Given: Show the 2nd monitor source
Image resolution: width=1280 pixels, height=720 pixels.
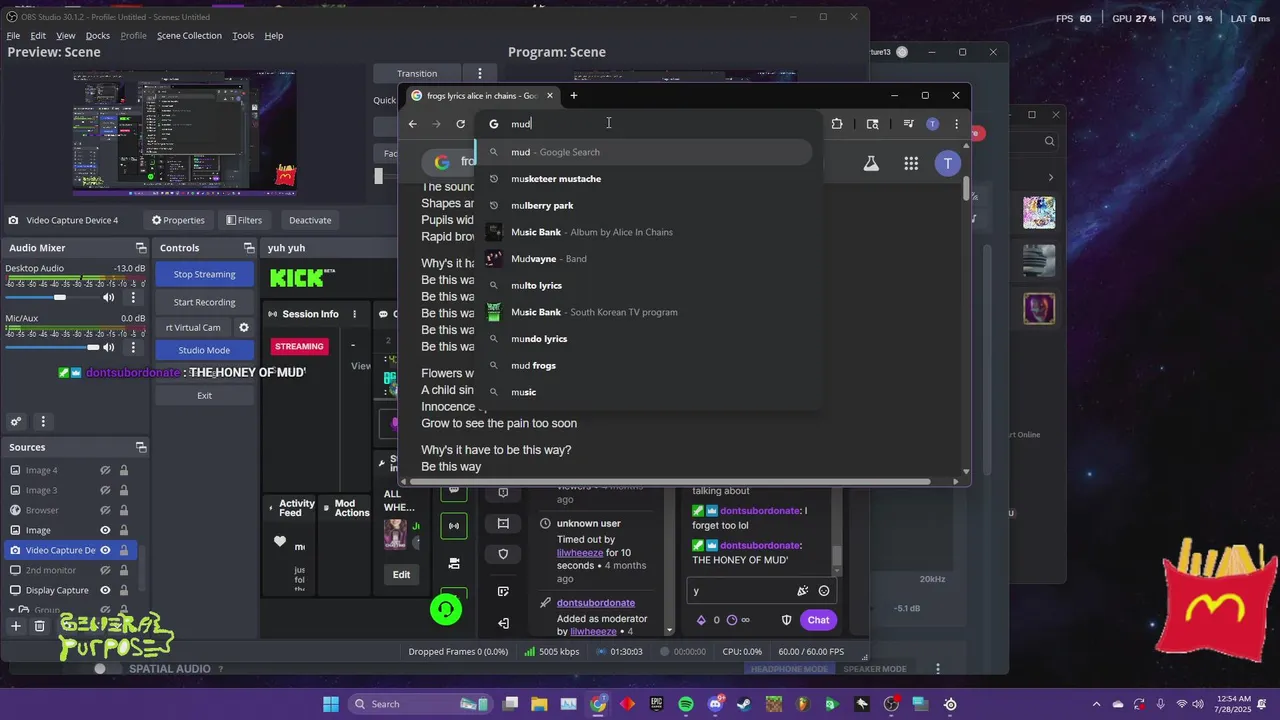Looking at the screenshot, I should [x=105, y=570].
